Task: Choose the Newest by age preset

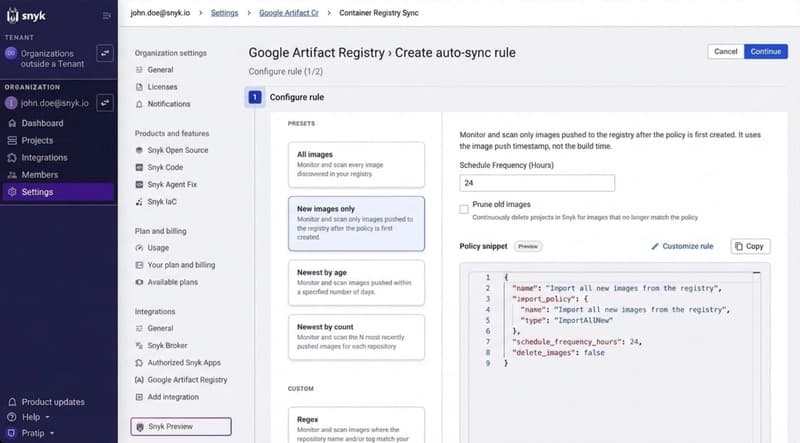Action: [356, 282]
